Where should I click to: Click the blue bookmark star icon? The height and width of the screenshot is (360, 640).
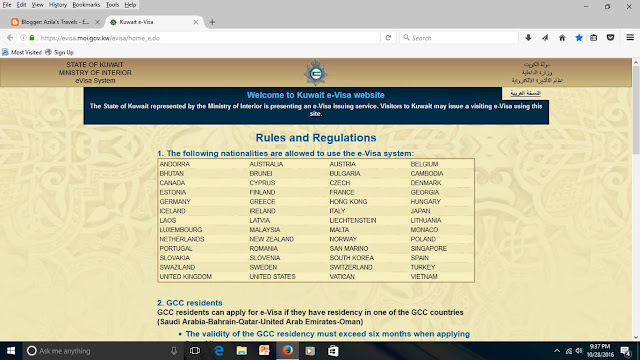tap(579, 38)
